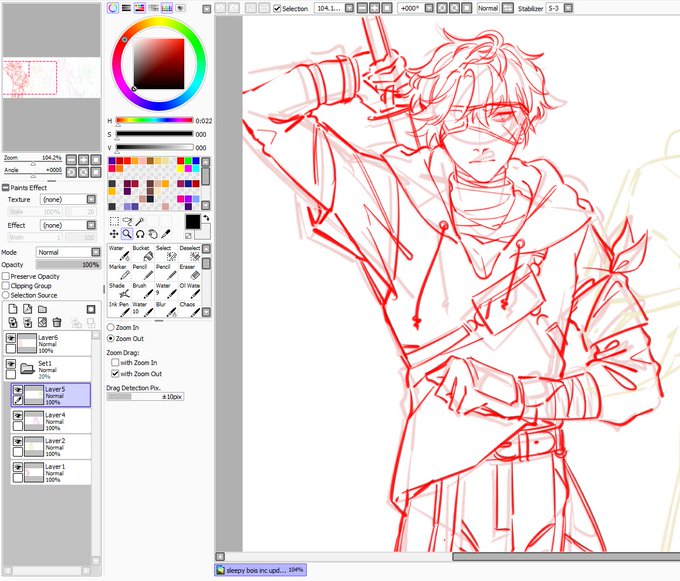
Task: Click the brush tool list down arrow
Action: (206, 312)
